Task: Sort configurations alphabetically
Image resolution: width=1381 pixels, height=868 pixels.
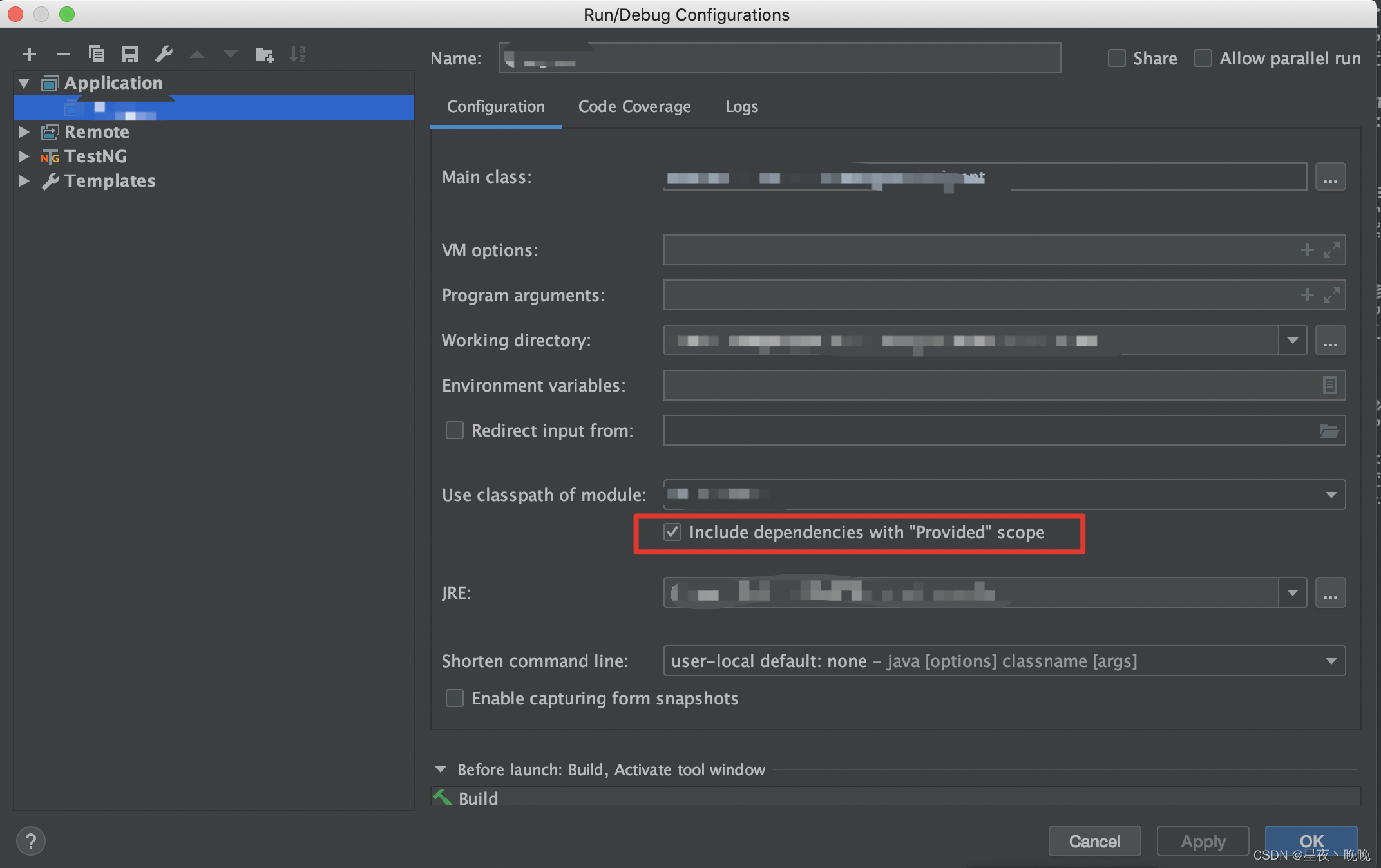Action: (x=298, y=54)
